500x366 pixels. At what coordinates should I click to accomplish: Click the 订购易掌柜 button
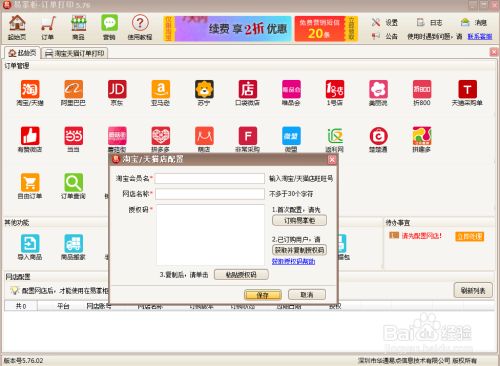299,220
